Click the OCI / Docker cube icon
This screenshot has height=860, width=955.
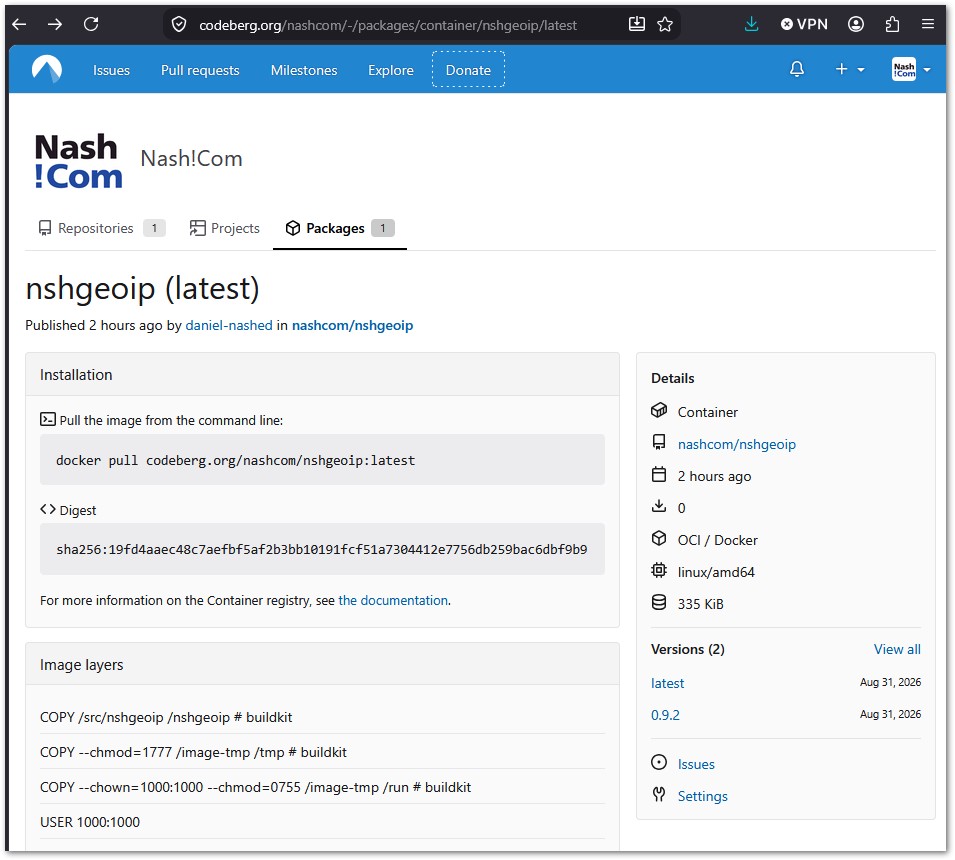pos(659,538)
